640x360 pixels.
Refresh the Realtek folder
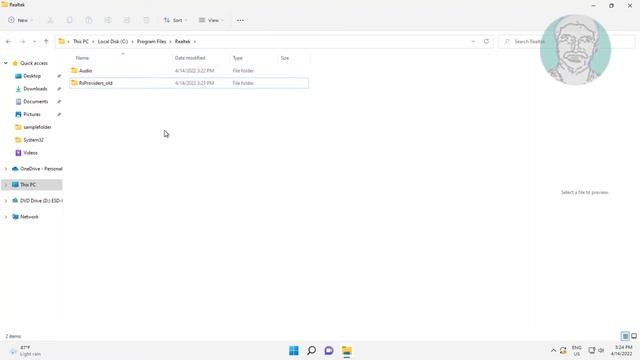point(486,42)
